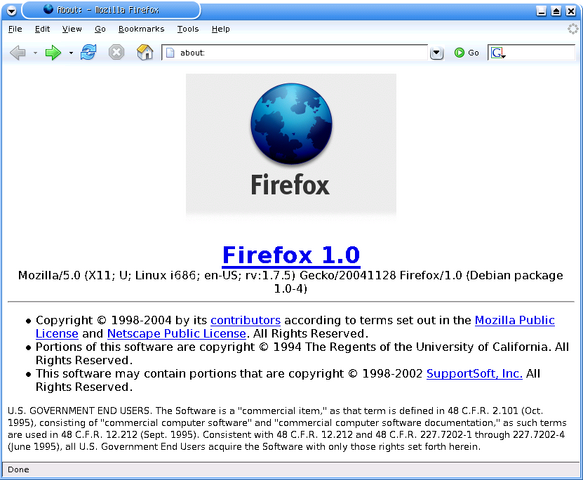Click the Firefox globe icon in title bar
Viewport: 583px width, 480px height.
(48, 9)
